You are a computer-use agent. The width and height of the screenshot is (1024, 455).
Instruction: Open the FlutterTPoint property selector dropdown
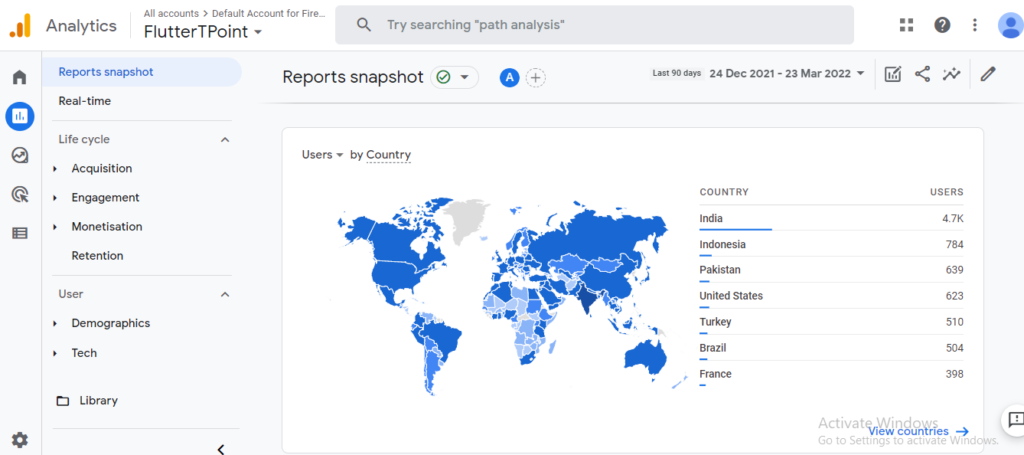pos(203,31)
